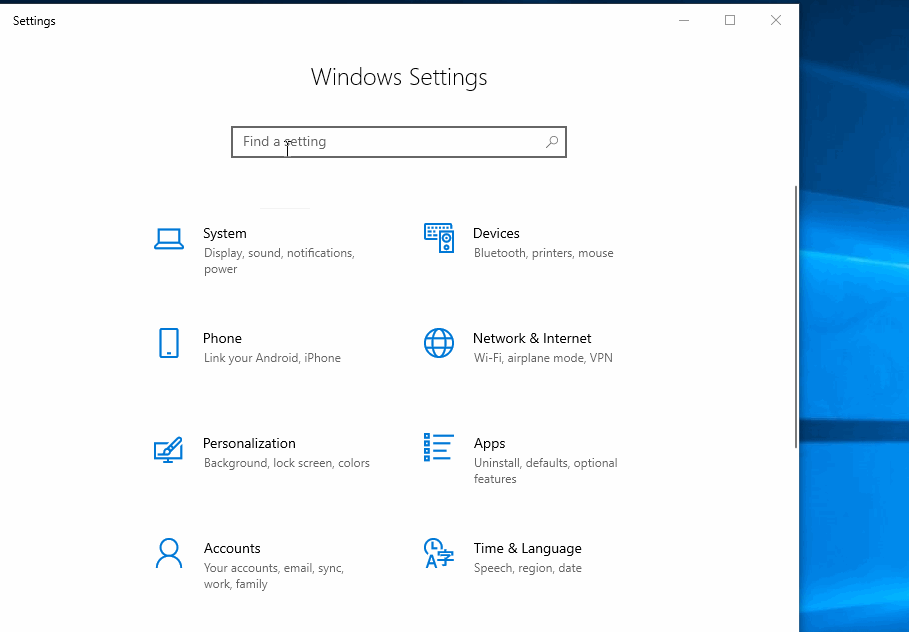The height and width of the screenshot is (632, 909).
Task: Click the Accounts person icon
Action: (x=169, y=553)
